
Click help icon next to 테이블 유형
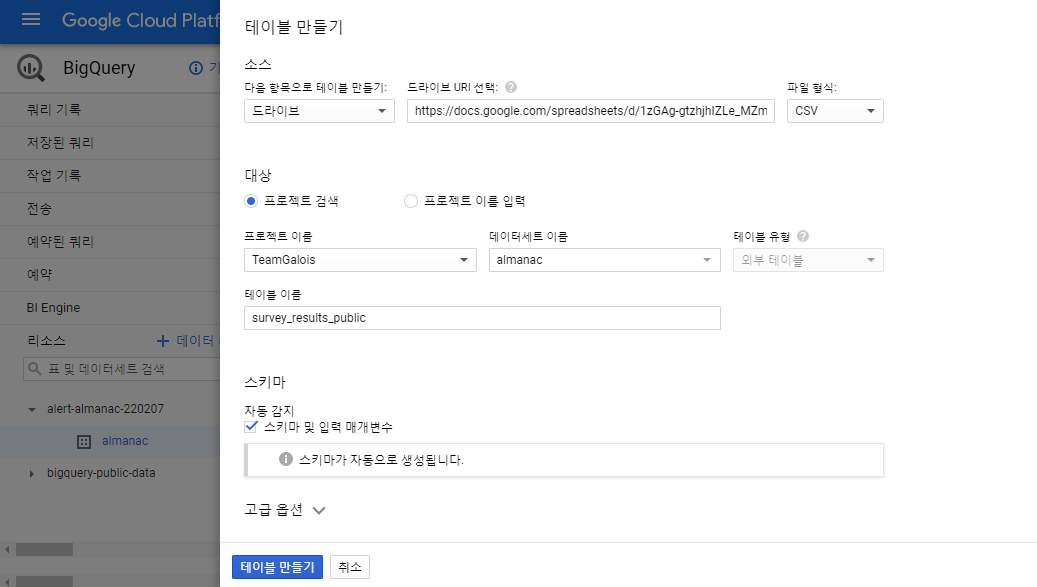pos(803,236)
